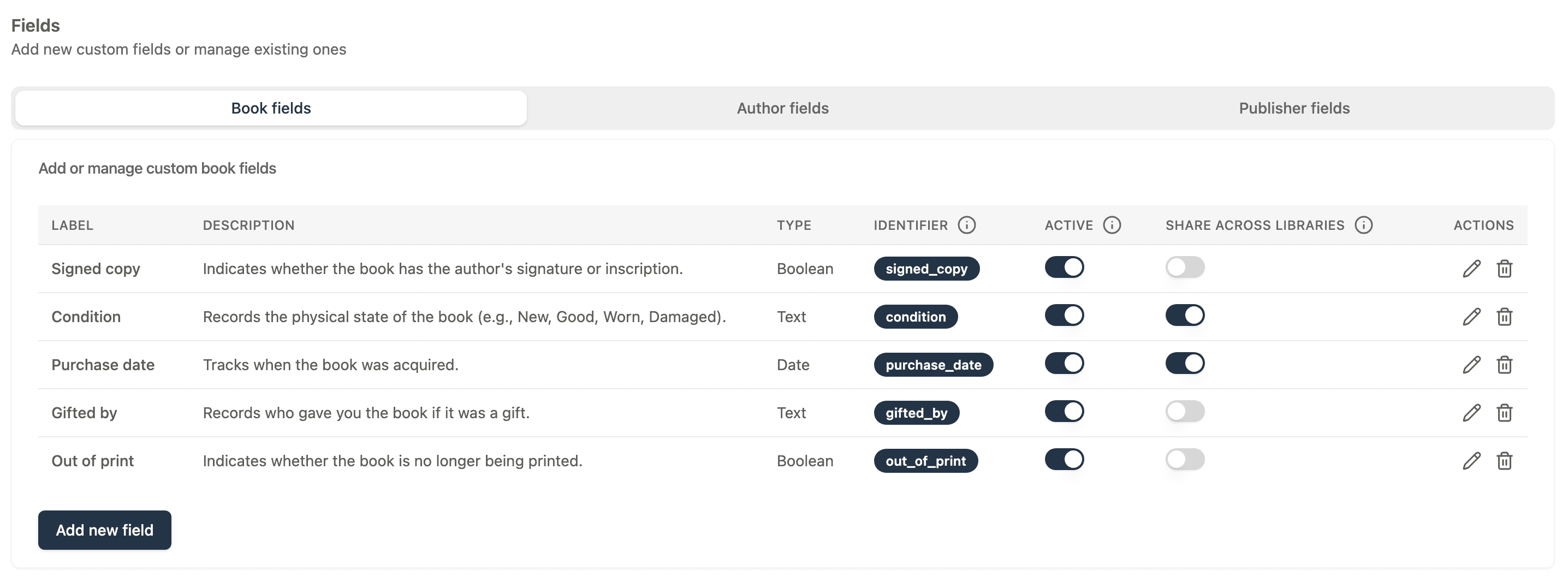1568x582 pixels.
Task: Delete the Condition field
Action: point(1505,316)
